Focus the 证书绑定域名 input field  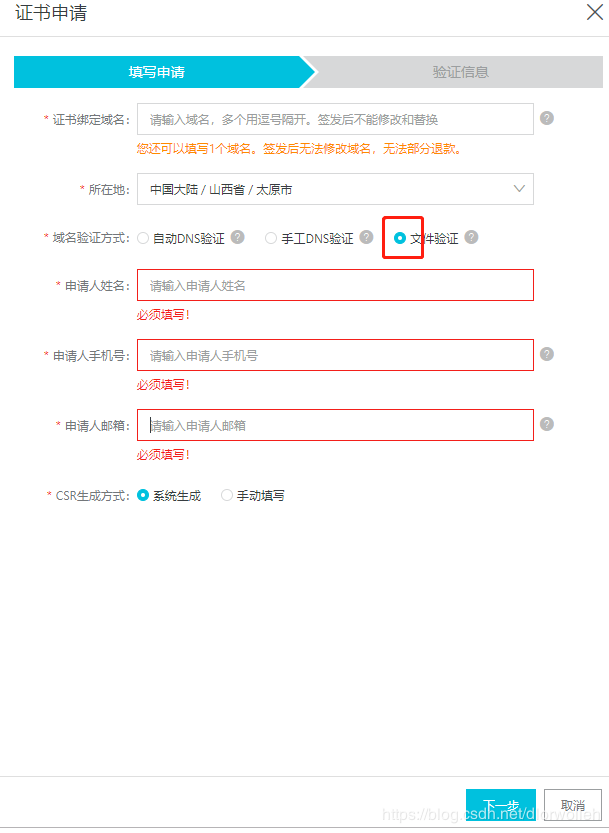coord(335,119)
